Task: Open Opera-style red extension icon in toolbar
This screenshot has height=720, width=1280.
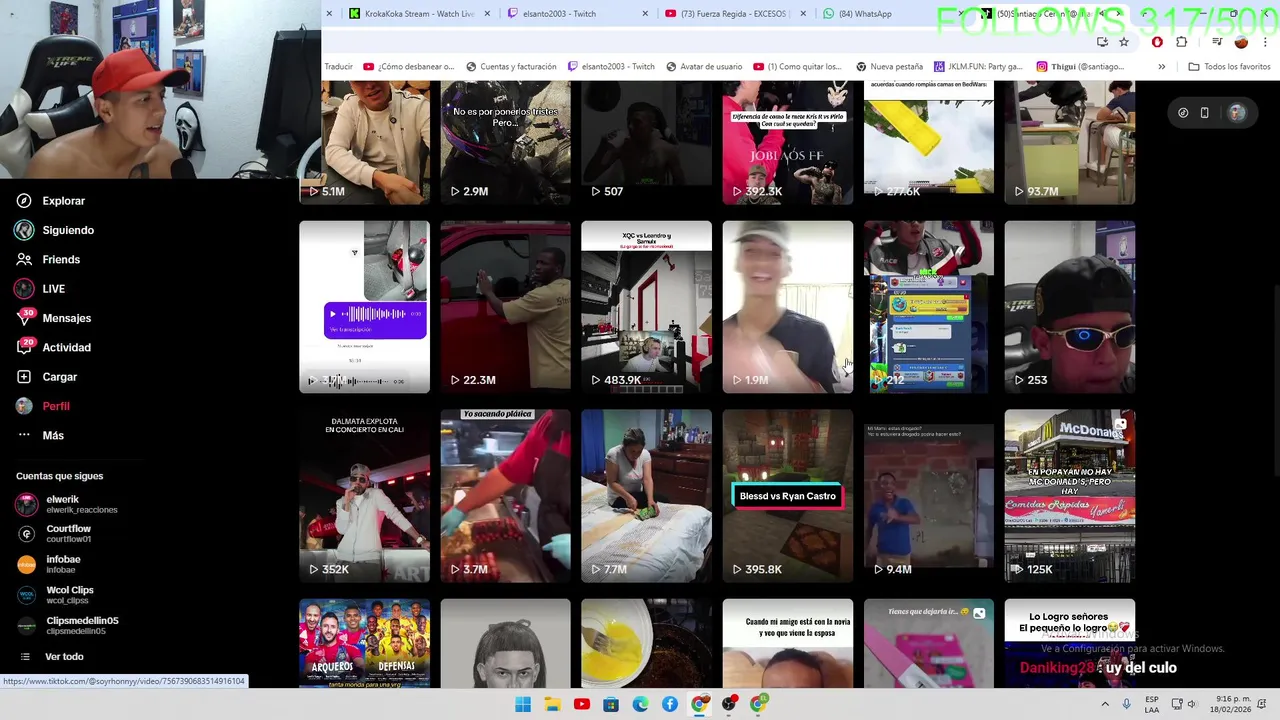Action: click(x=1157, y=42)
